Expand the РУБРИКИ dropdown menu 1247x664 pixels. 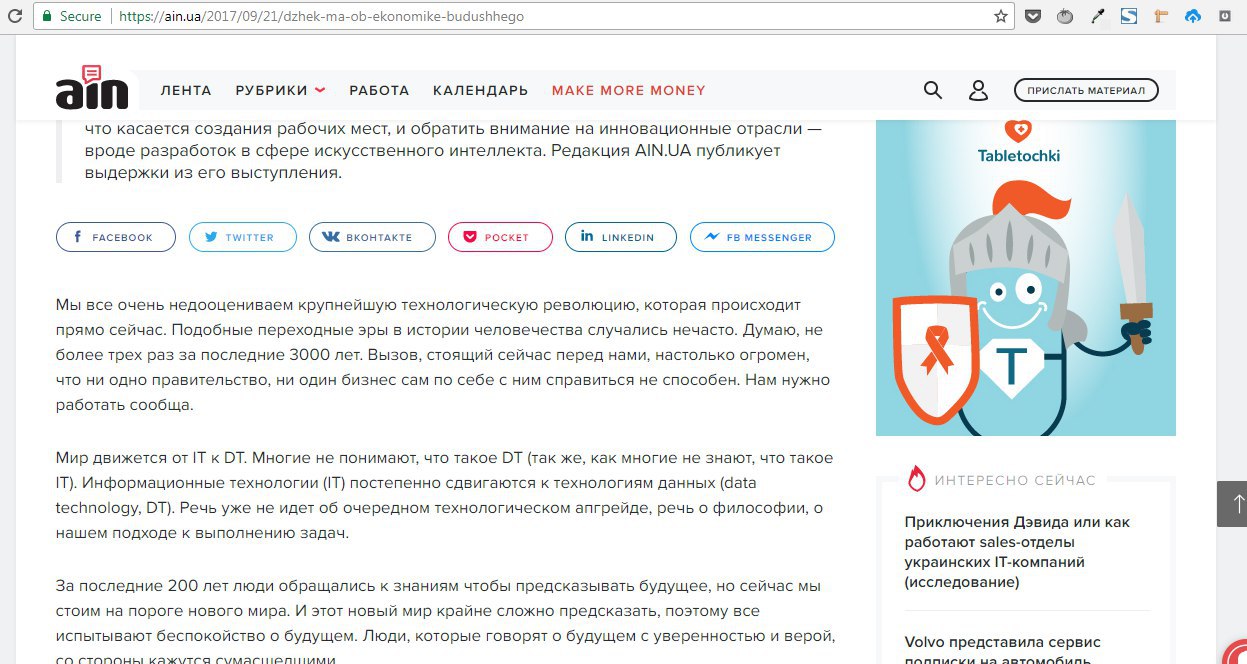(x=280, y=90)
